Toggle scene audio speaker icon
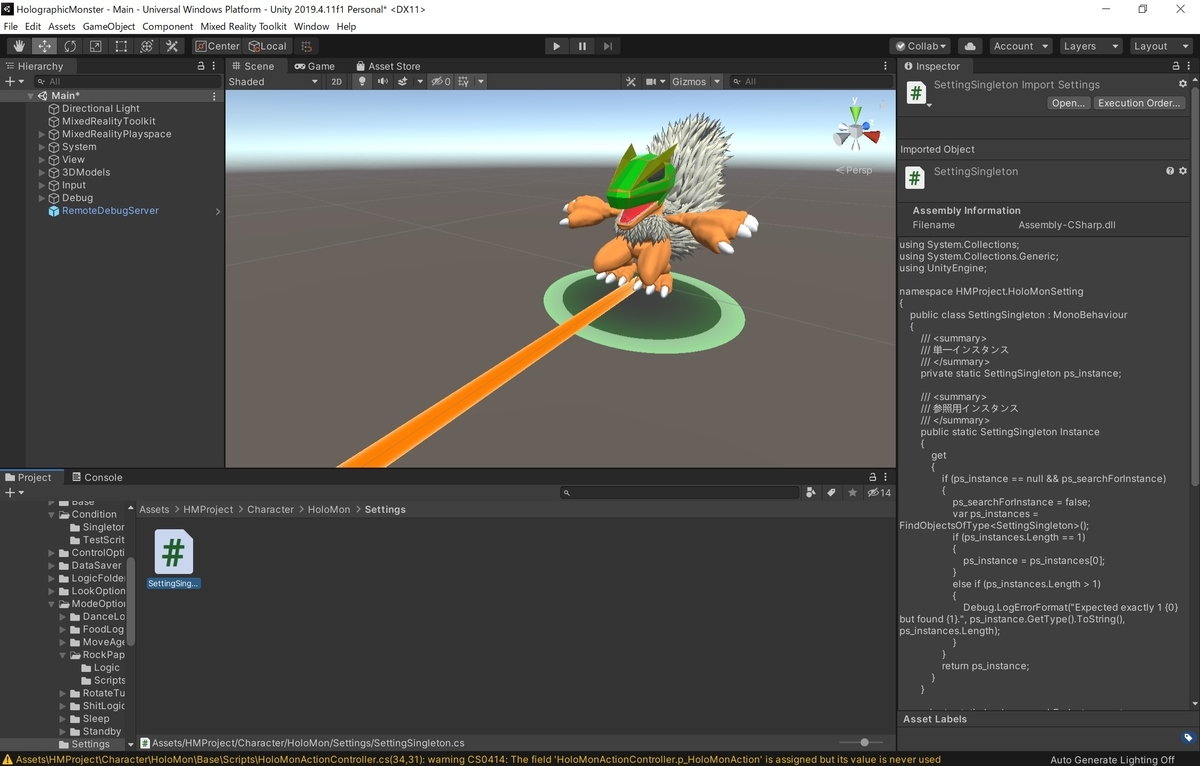 pos(382,82)
